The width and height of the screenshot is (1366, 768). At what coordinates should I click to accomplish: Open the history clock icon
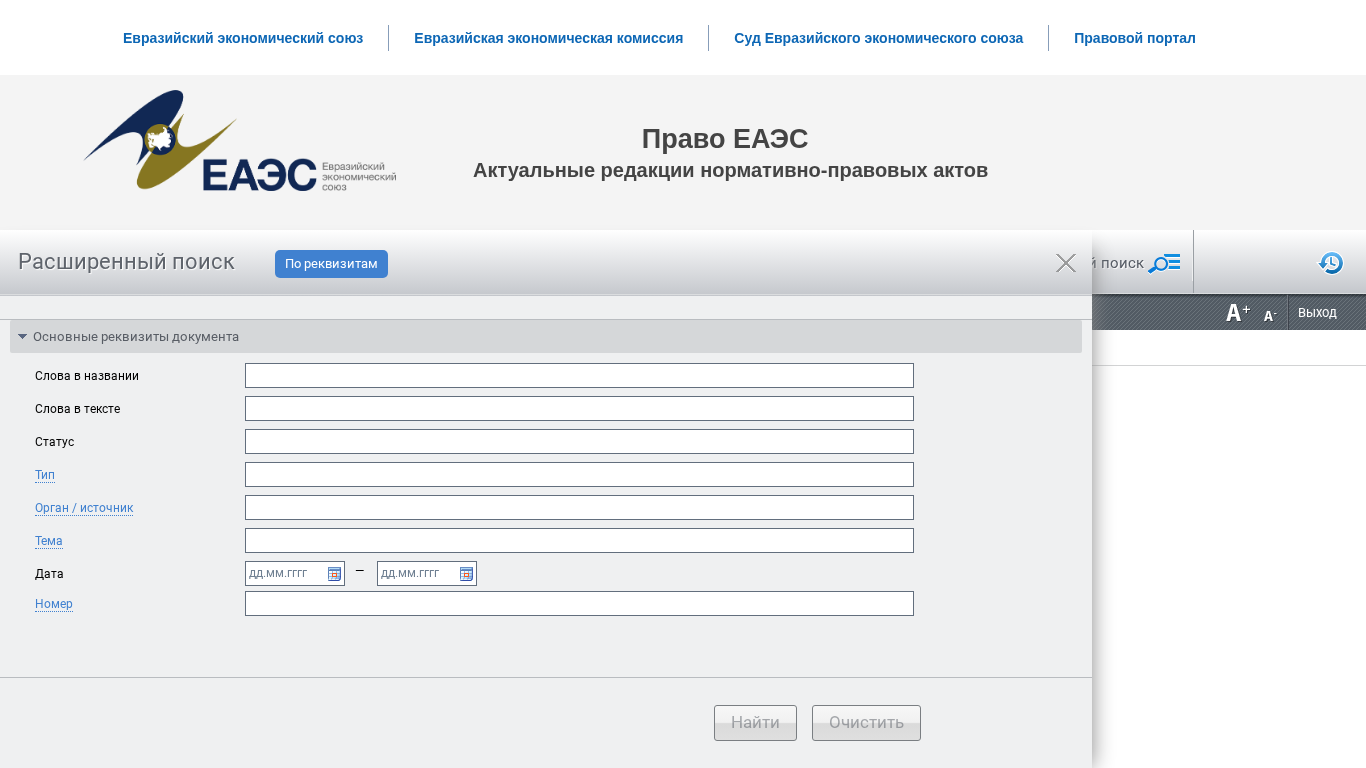pyautogui.click(x=1330, y=263)
